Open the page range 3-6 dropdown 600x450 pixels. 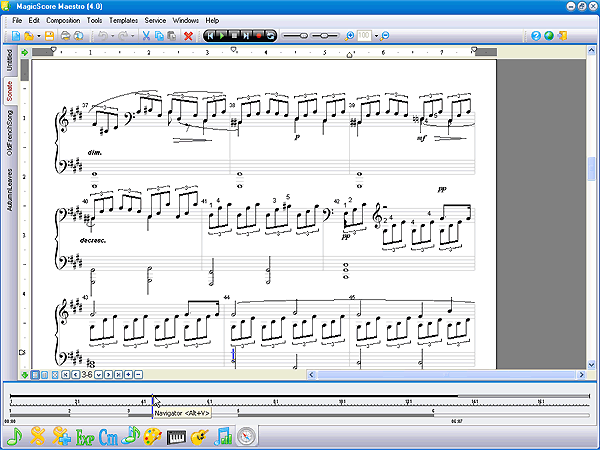point(98,375)
